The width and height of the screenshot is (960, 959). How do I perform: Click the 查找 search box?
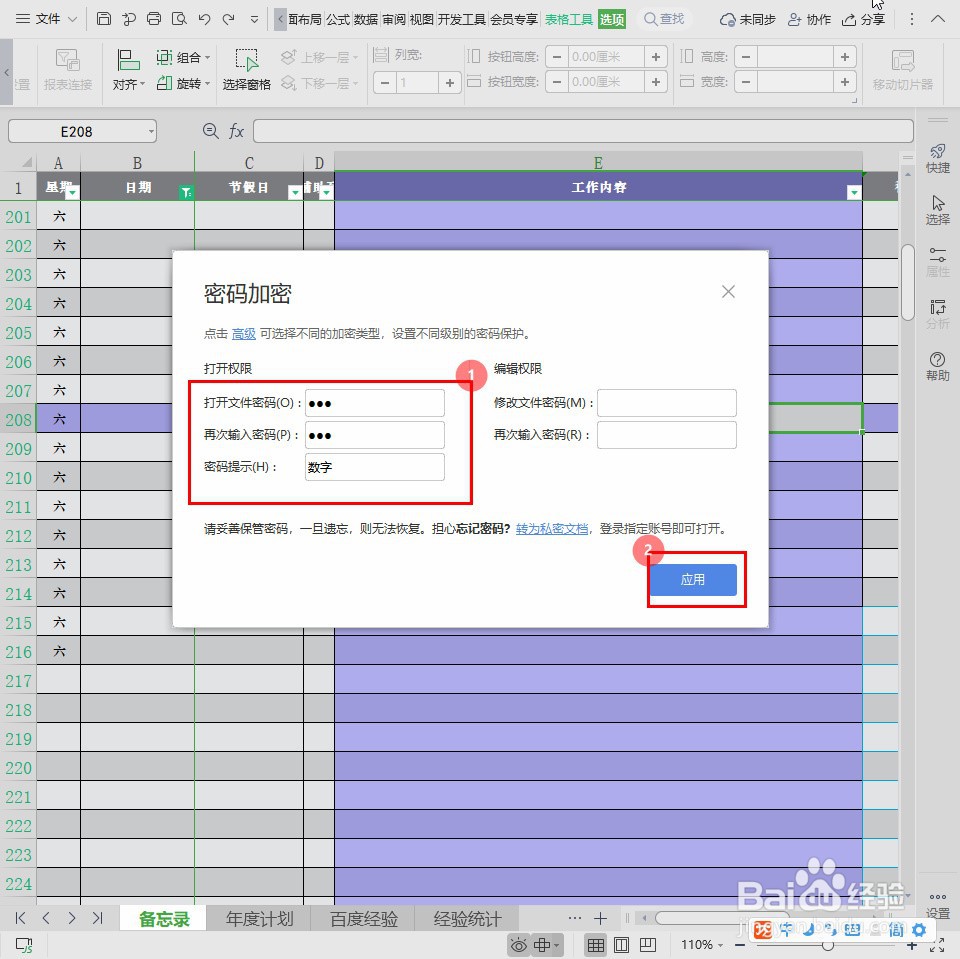coord(664,19)
